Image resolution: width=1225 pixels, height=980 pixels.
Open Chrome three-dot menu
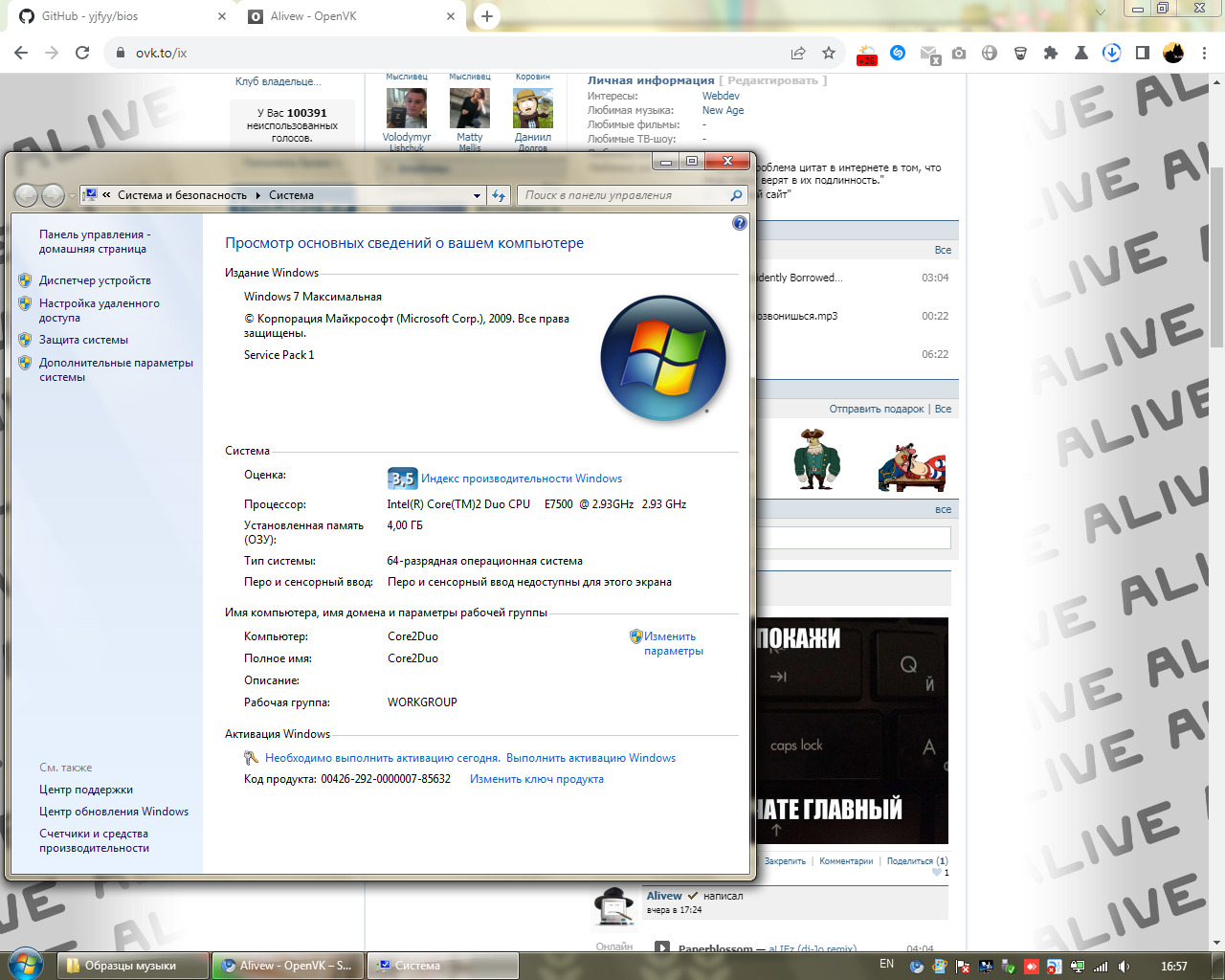(x=1204, y=53)
